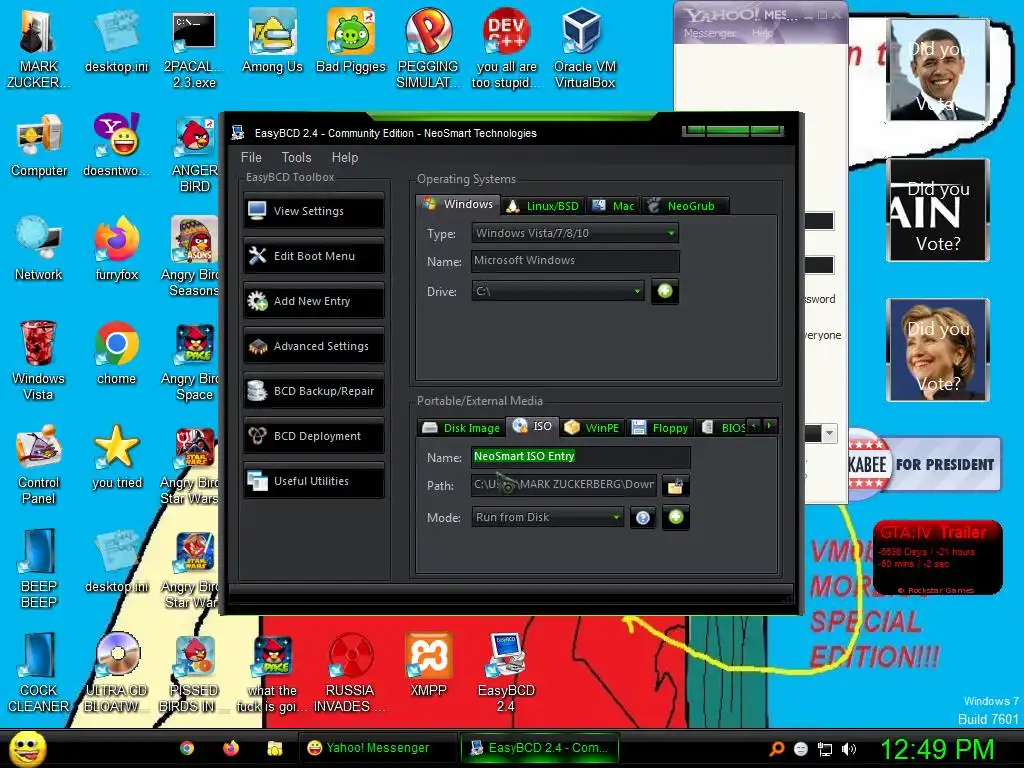Switch to the Disk Image tab
1024x768 pixels.
[x=461, y=428]
